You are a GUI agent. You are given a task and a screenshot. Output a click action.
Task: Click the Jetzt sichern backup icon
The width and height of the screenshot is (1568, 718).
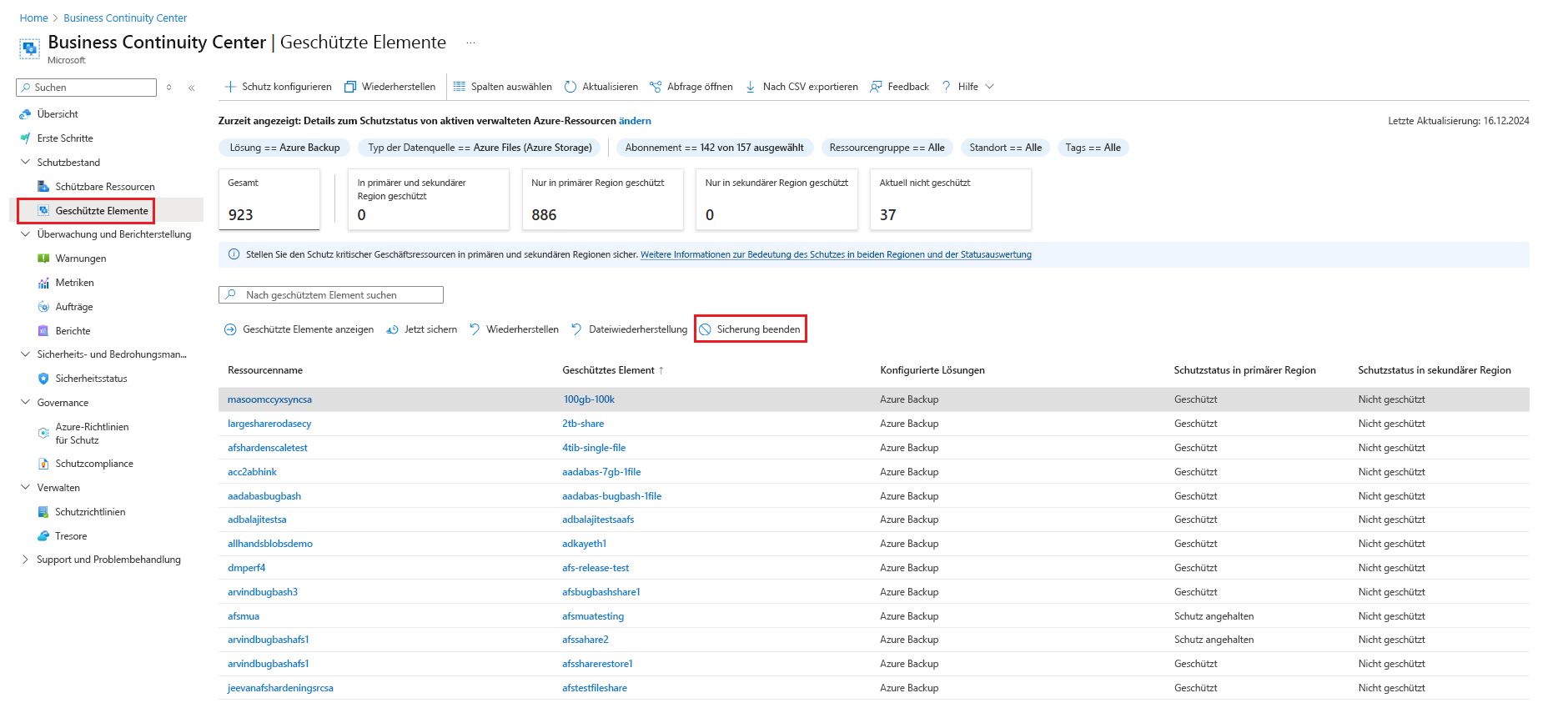pyautogui.click(x=392, y=329)
